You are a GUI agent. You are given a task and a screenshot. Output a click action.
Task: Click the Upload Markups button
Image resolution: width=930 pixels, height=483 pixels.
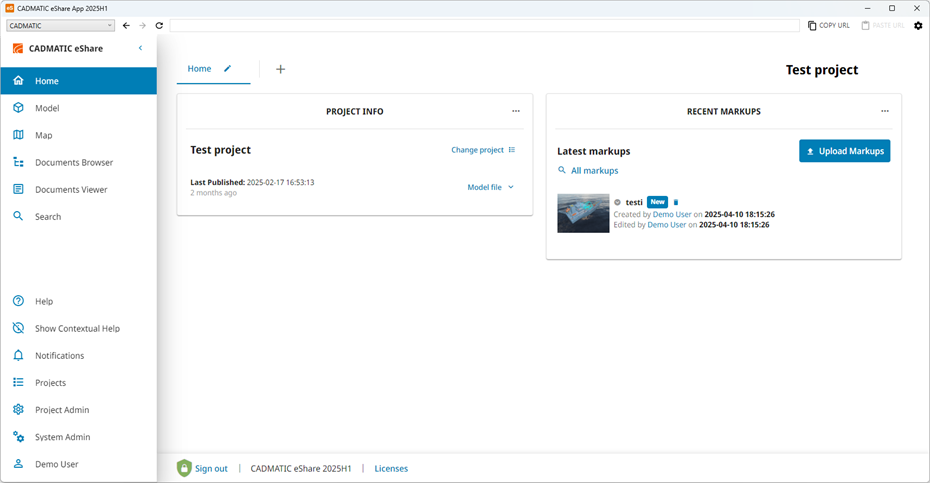point(845,151)
